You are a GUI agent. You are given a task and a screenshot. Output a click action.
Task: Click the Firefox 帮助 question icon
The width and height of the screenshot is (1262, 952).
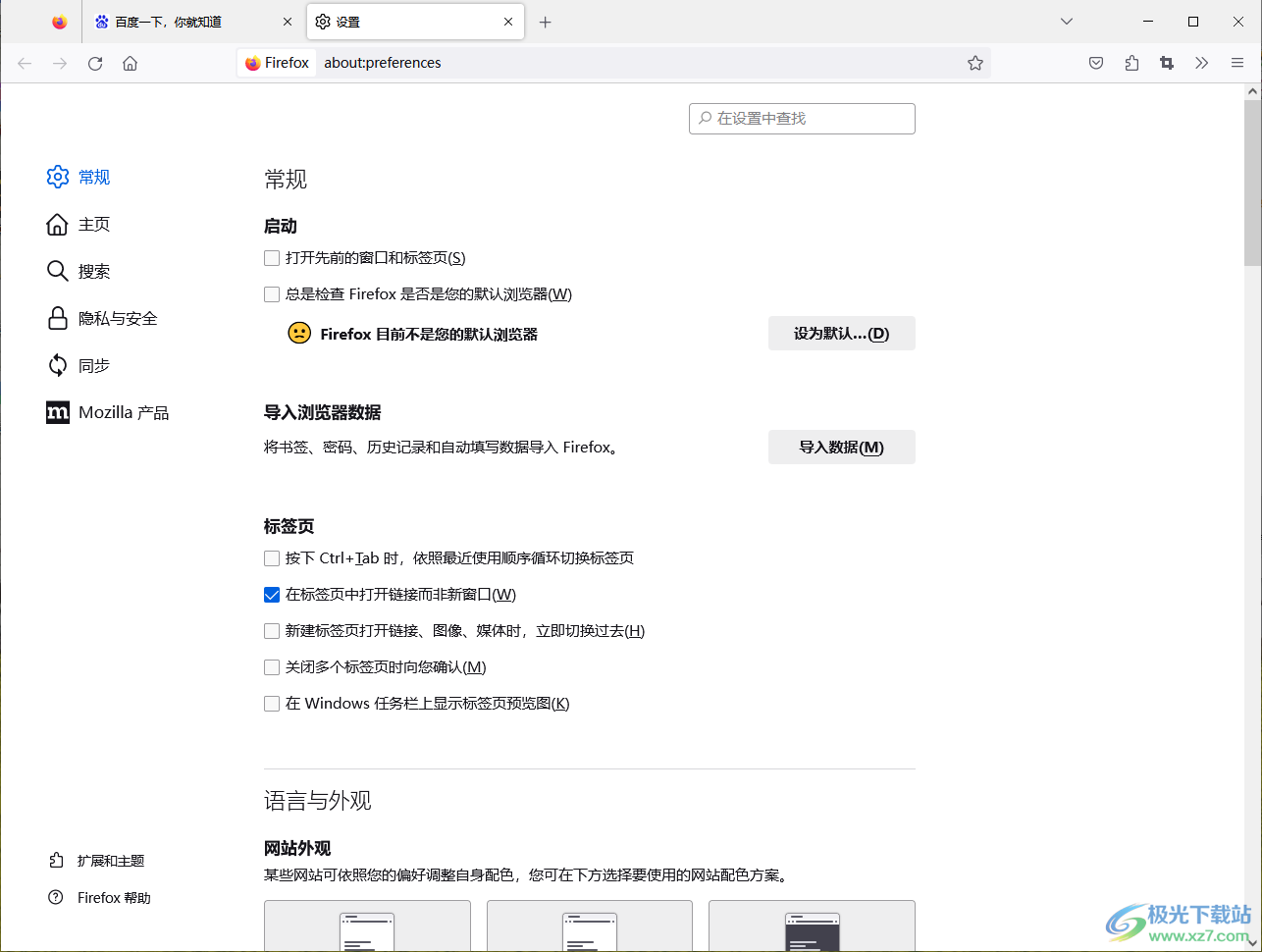56,897
